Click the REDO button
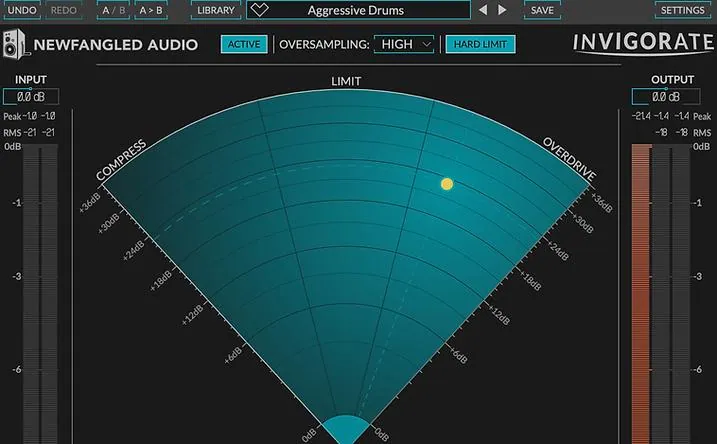 click(x=63, y=11)
